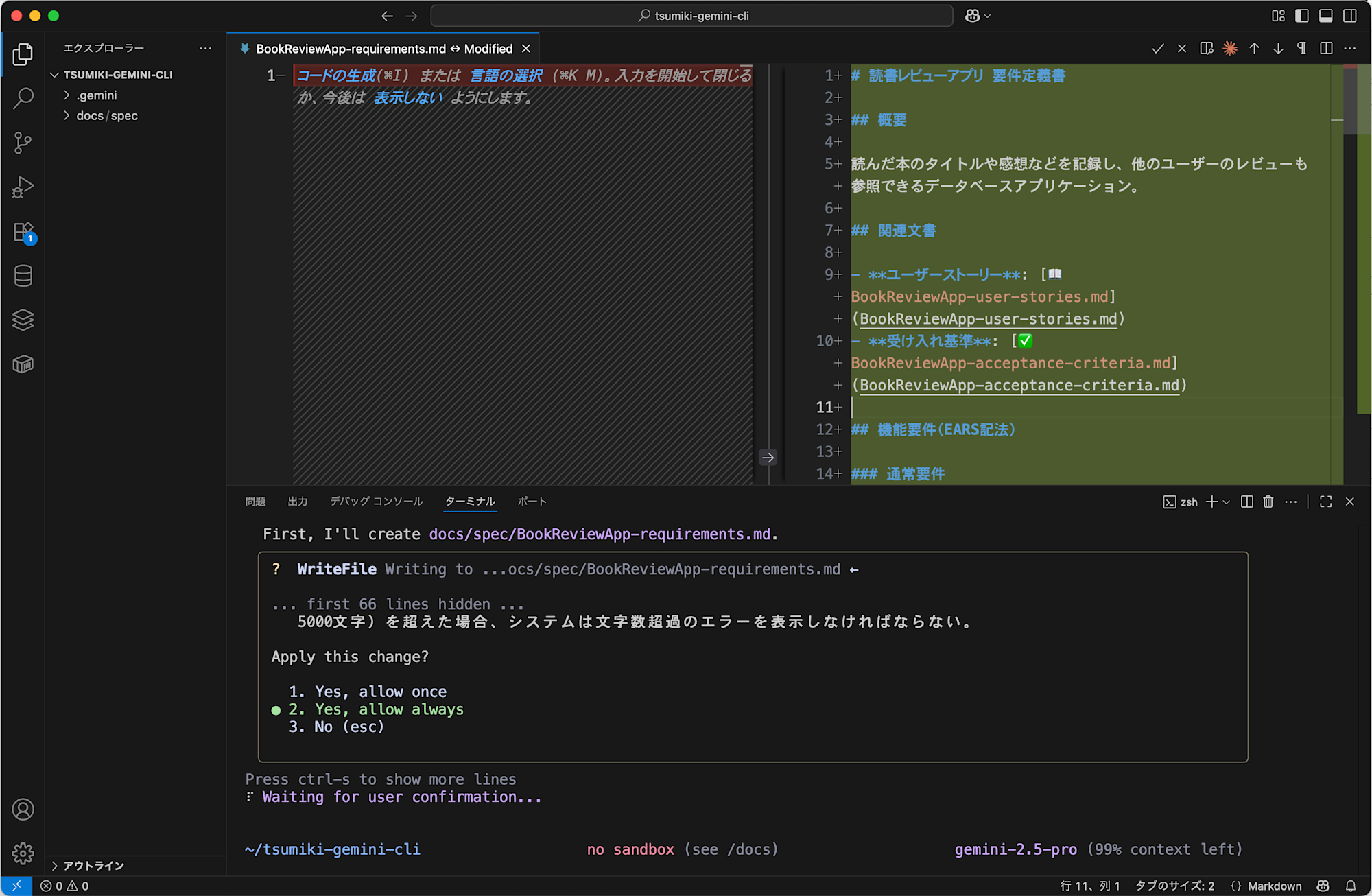Viewport: 1372px width, 896px height.
Task: Select the BookReviewApp-requirements.md Modified tab
Action: click(x=383, y=49)
